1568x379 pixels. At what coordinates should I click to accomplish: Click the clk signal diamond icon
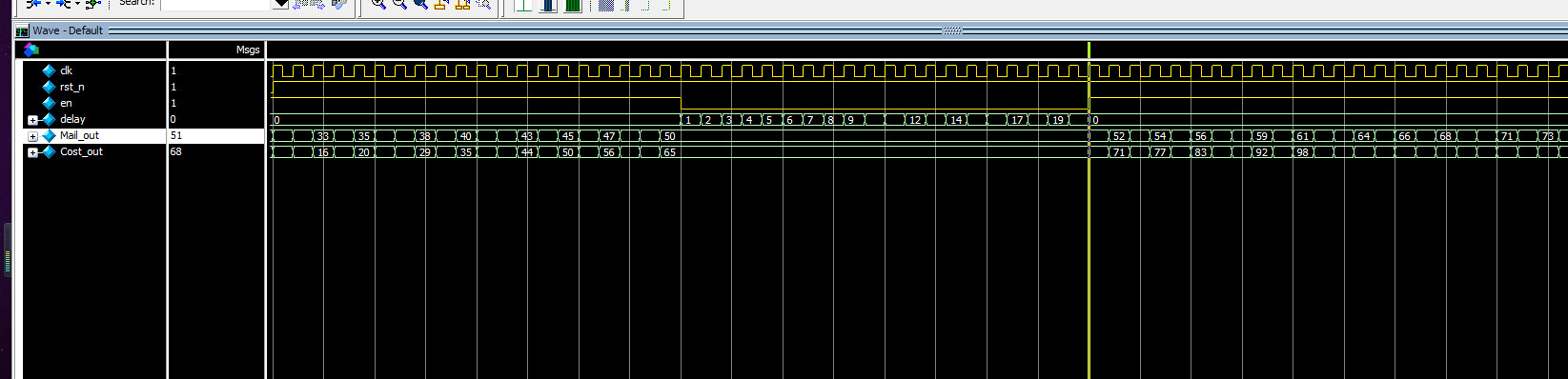pos(49,70)
